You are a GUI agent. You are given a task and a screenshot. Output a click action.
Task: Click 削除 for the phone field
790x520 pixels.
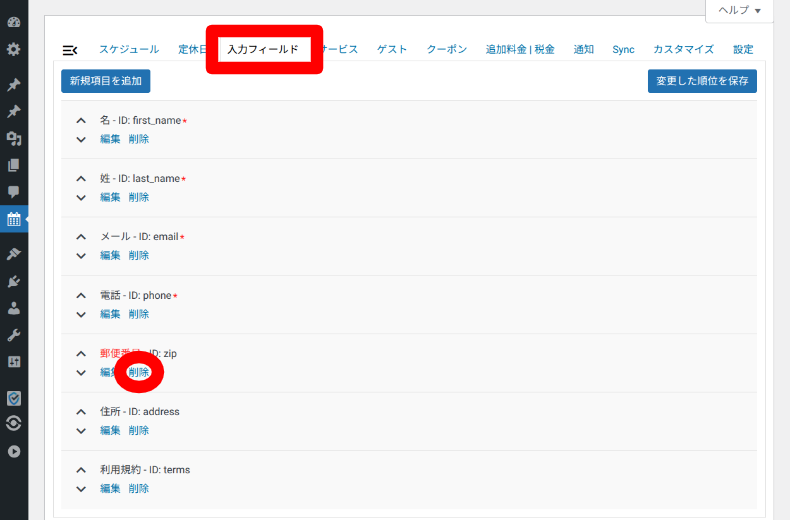coord(139,314)
